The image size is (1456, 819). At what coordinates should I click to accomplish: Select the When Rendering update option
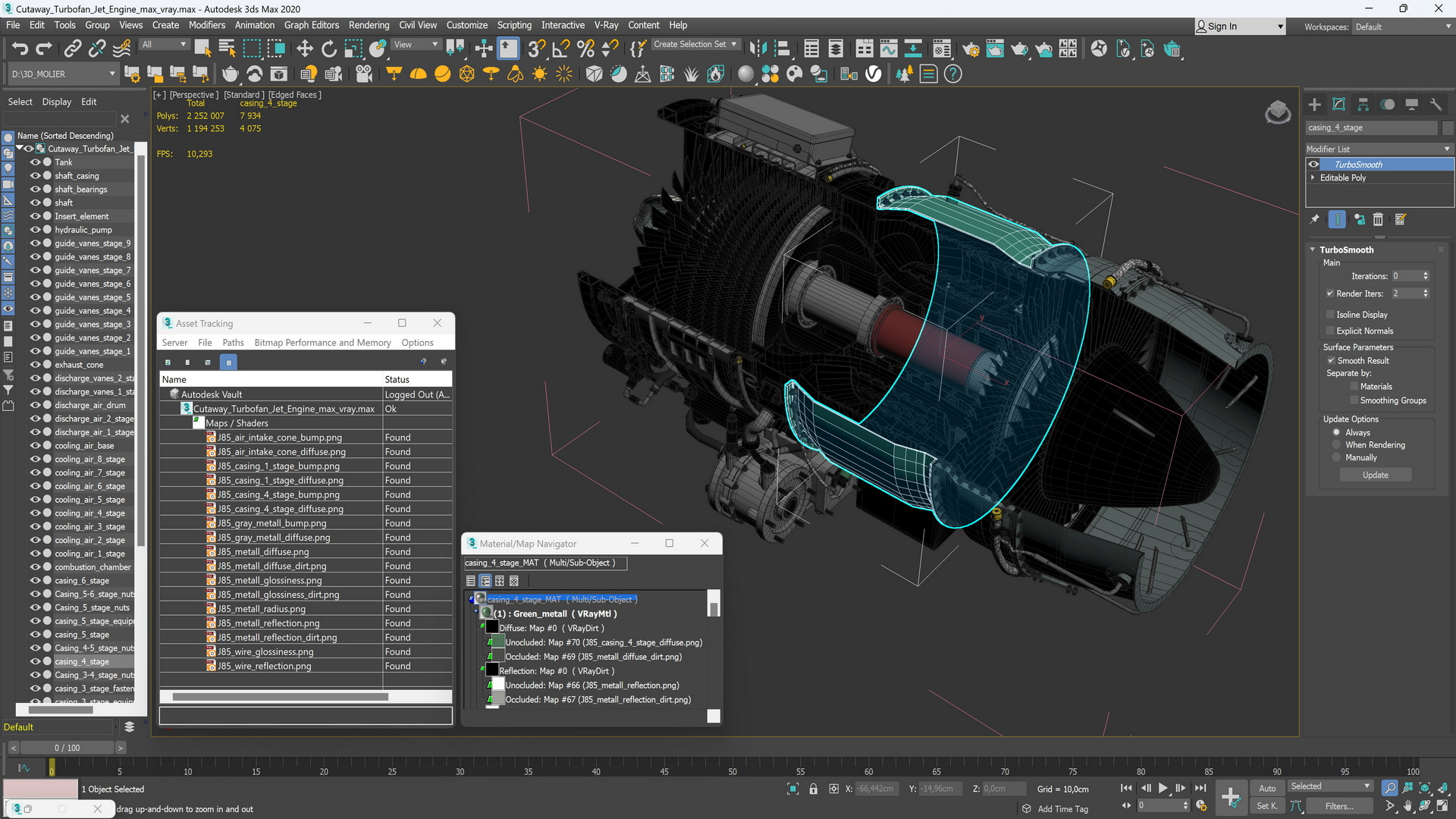point(1336,445)
